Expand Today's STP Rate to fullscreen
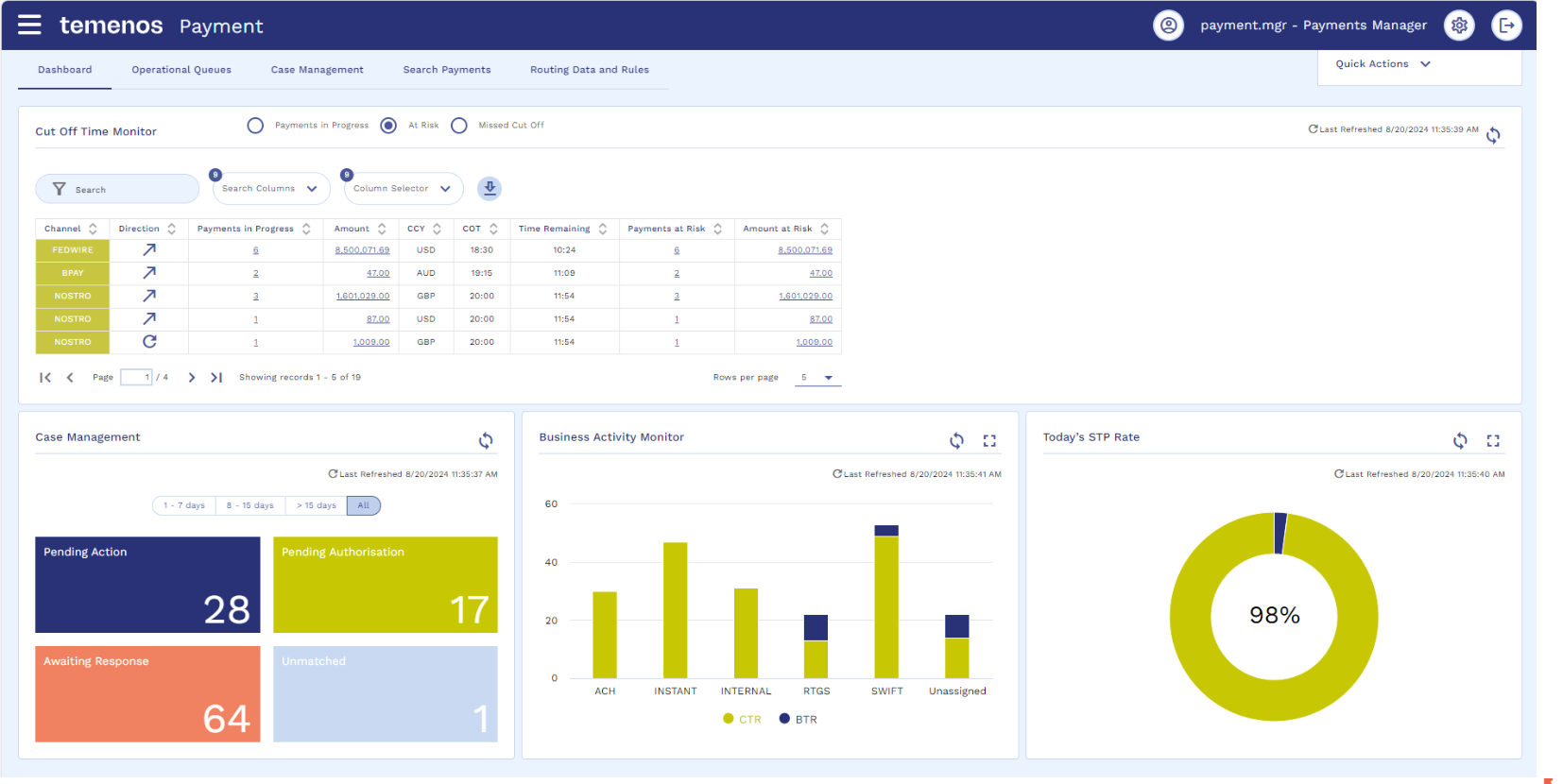Screen dimensions: 1563x784 [x=1493, y=440]
